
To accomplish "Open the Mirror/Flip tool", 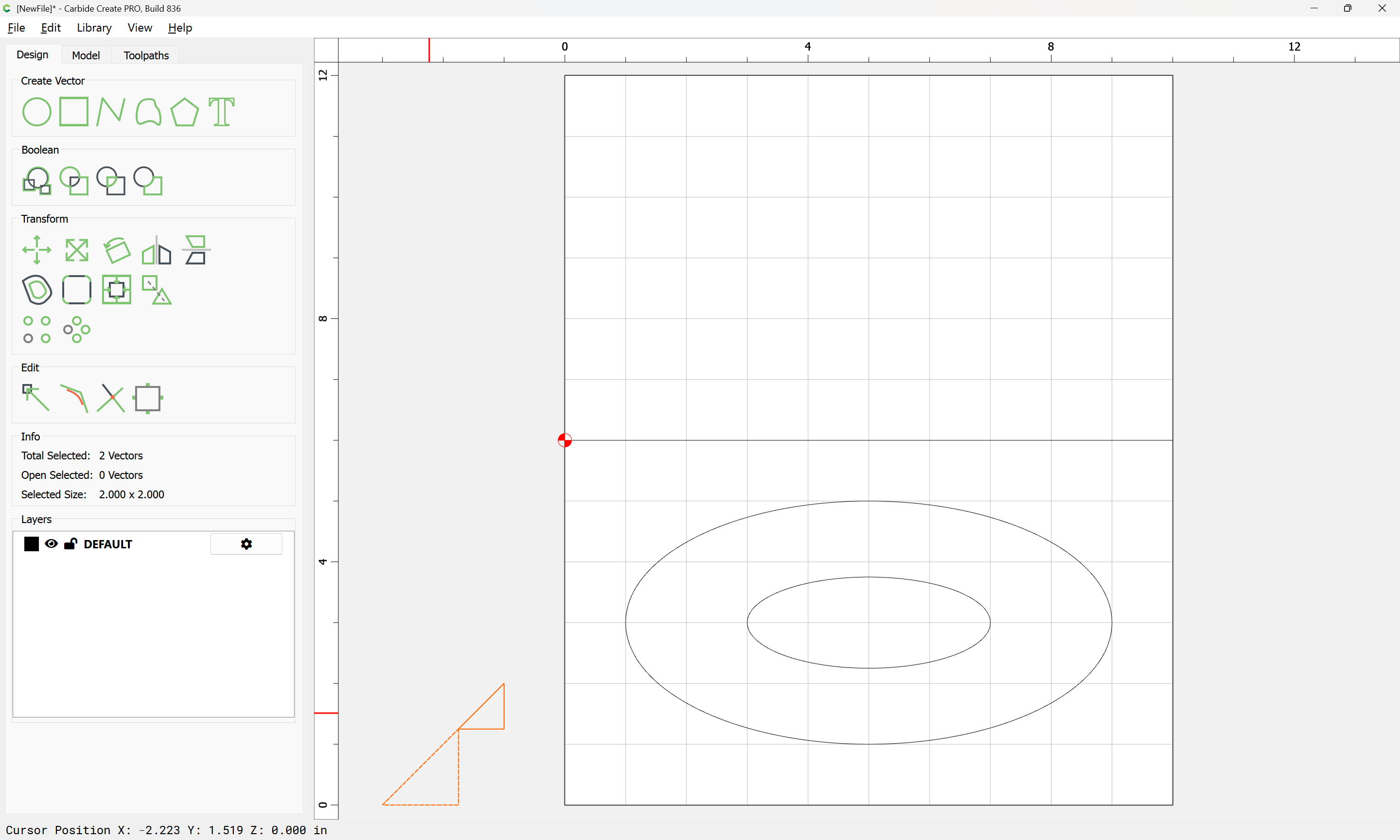I will click(x=156, y=250).
